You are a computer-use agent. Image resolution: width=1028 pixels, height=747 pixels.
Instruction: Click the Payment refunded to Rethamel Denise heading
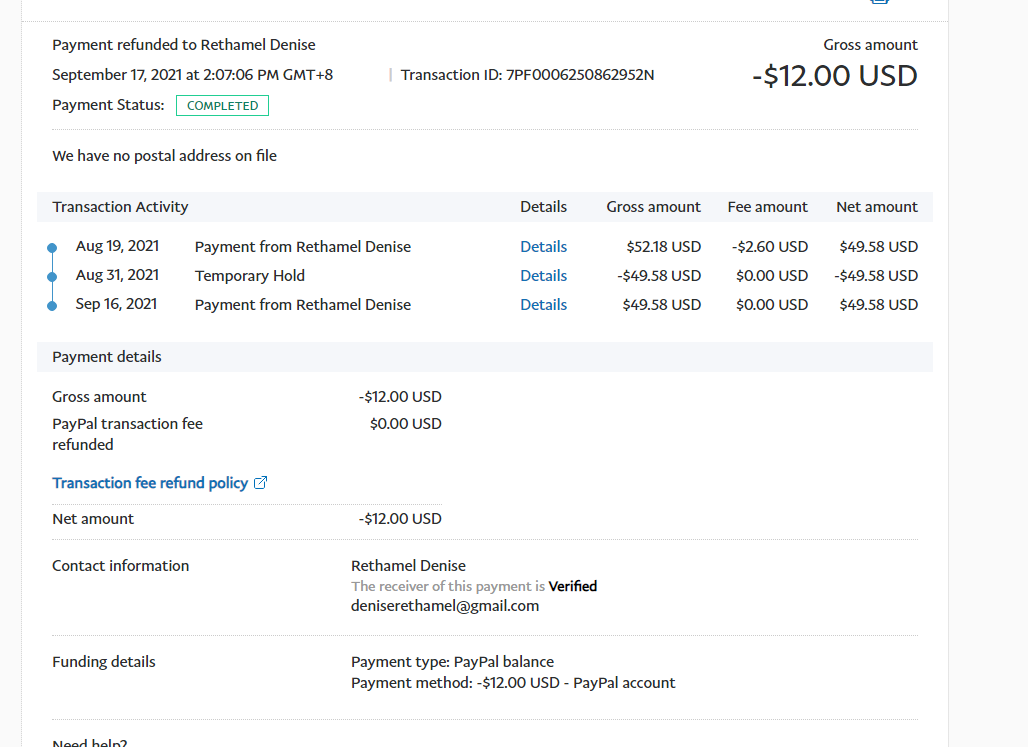click(x=184, y=45)
